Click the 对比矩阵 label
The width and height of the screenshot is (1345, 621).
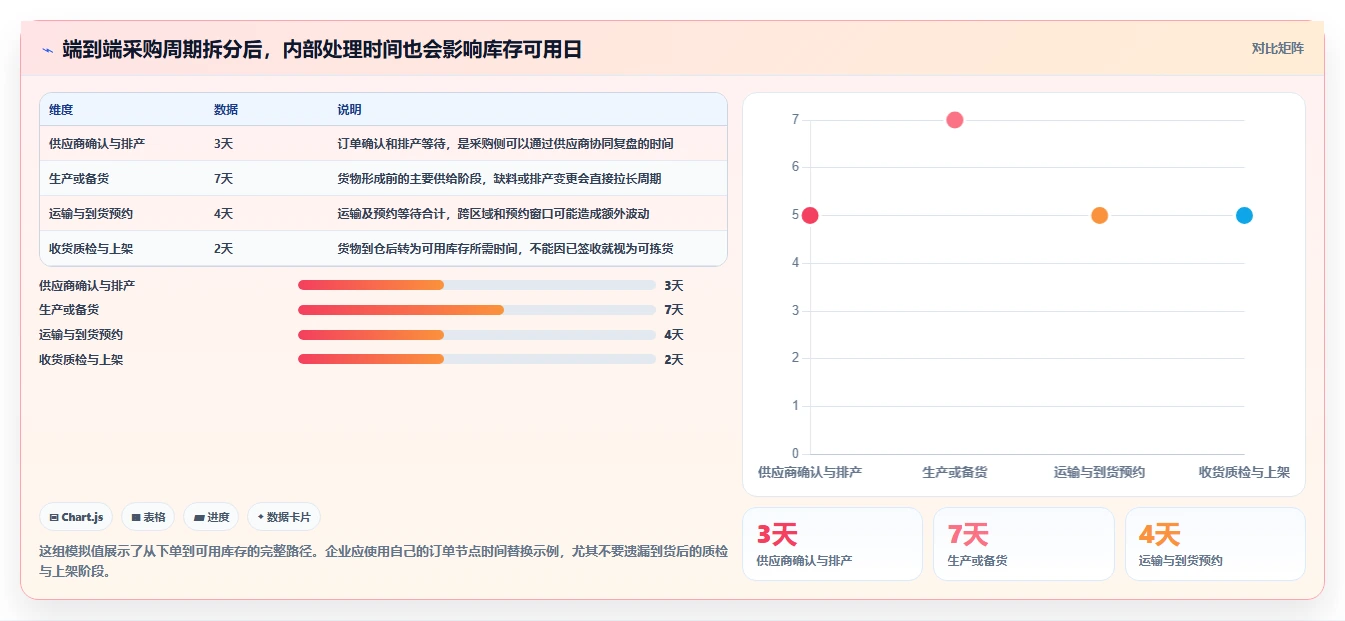pyautogui.click(x=1277, y=48)
